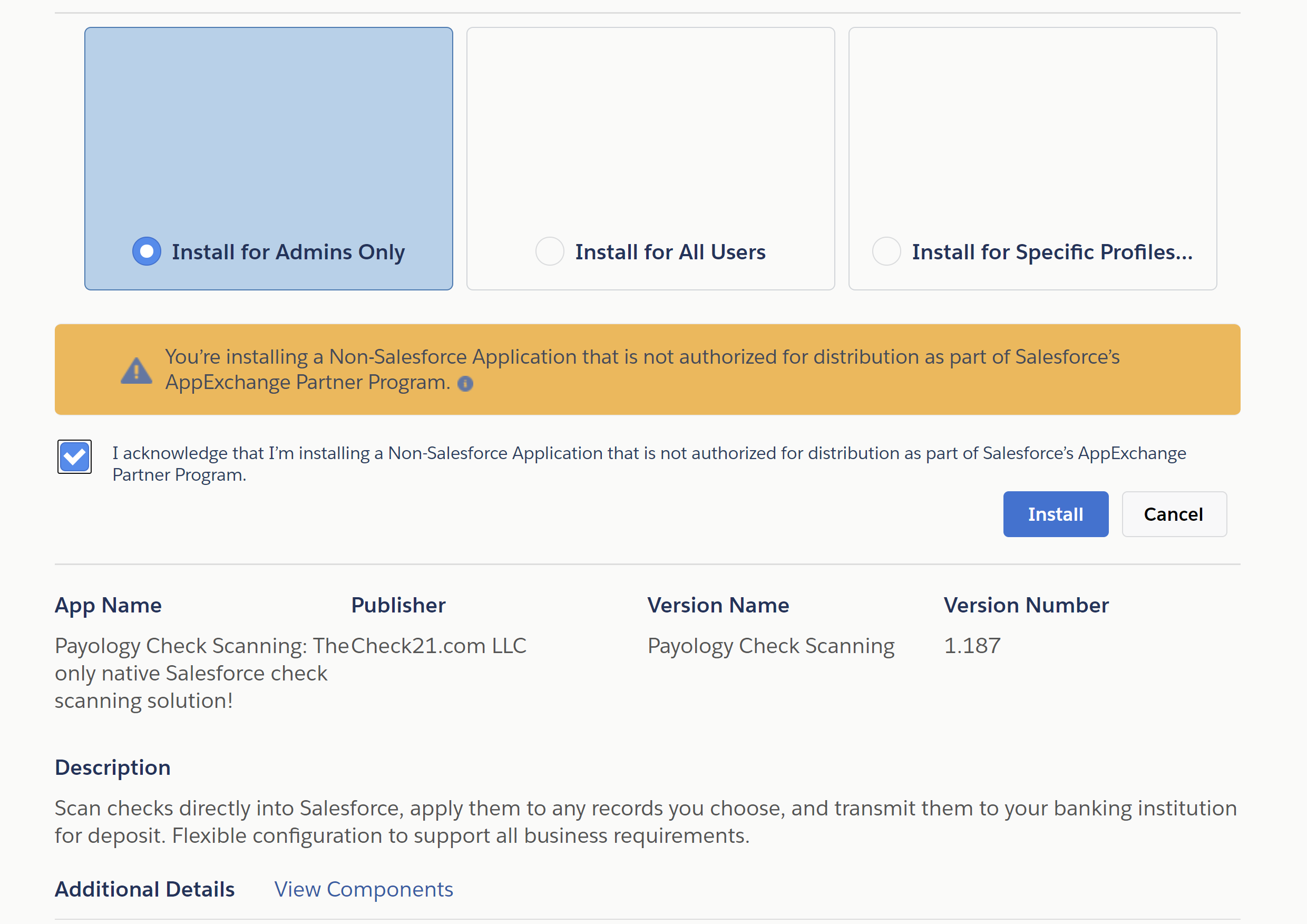
Task: Click the orange warning banner message text
Action: pyautogui.click(x=641, y=357)
